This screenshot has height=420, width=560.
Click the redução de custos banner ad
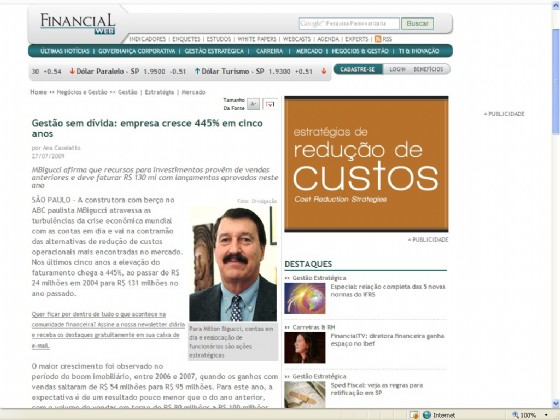point(366,164)
